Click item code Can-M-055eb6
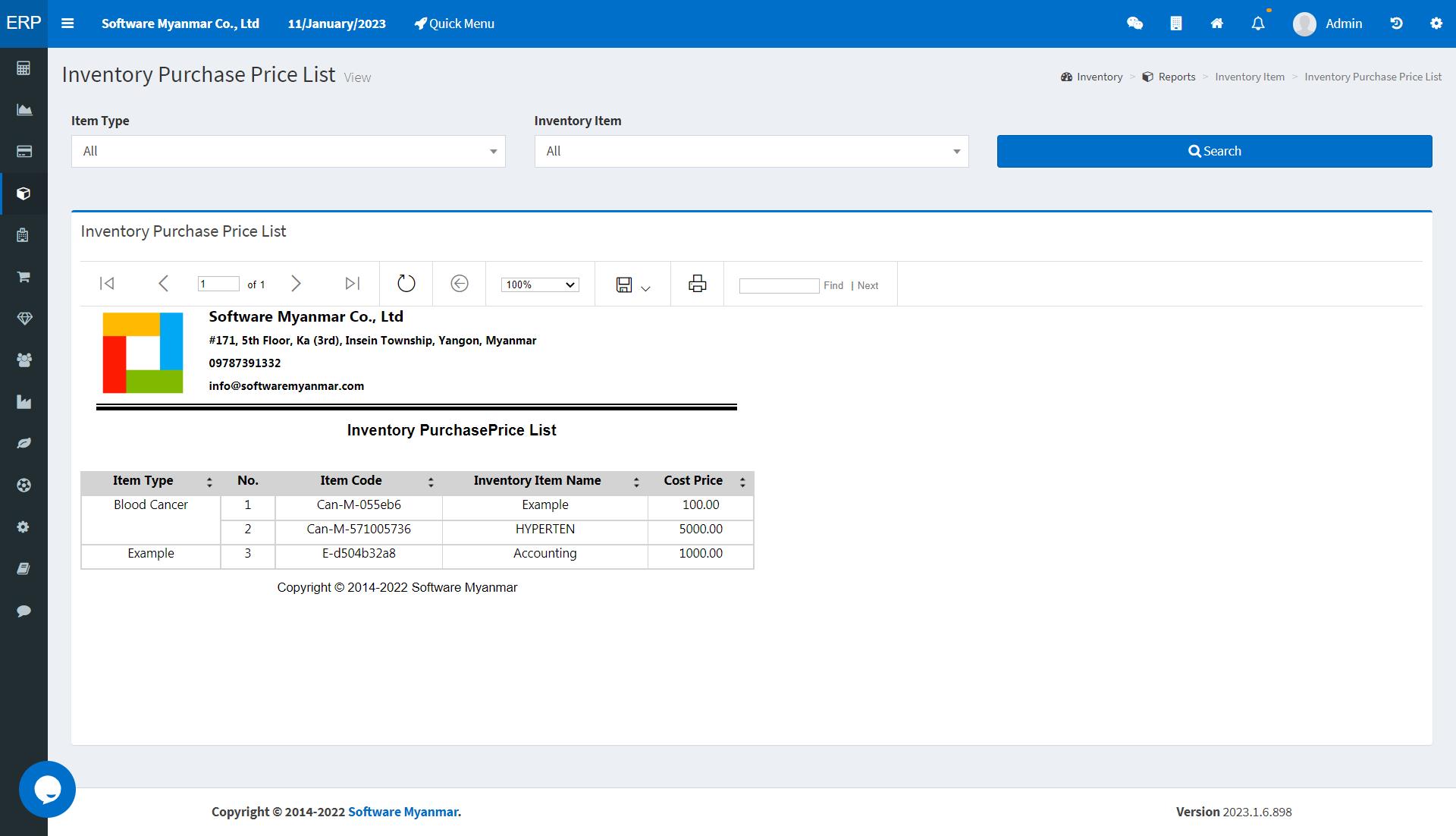The width and height of the screenshot is (1456, 836). 359,505
